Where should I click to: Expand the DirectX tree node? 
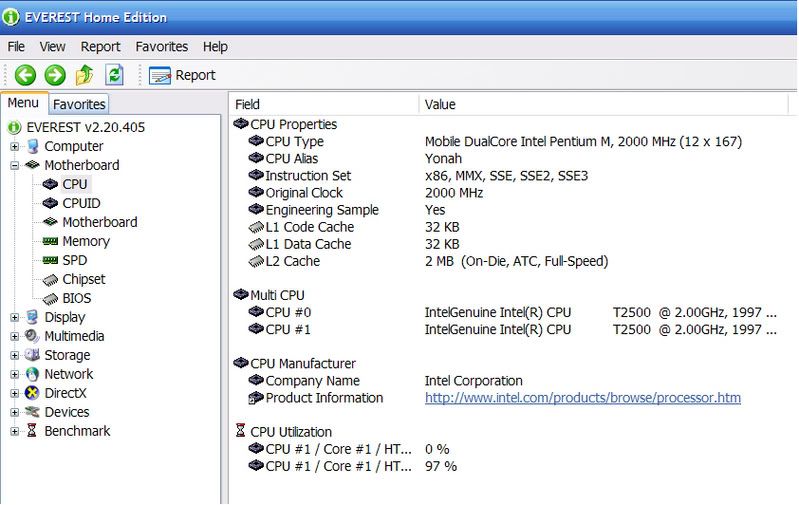point(15,393)
